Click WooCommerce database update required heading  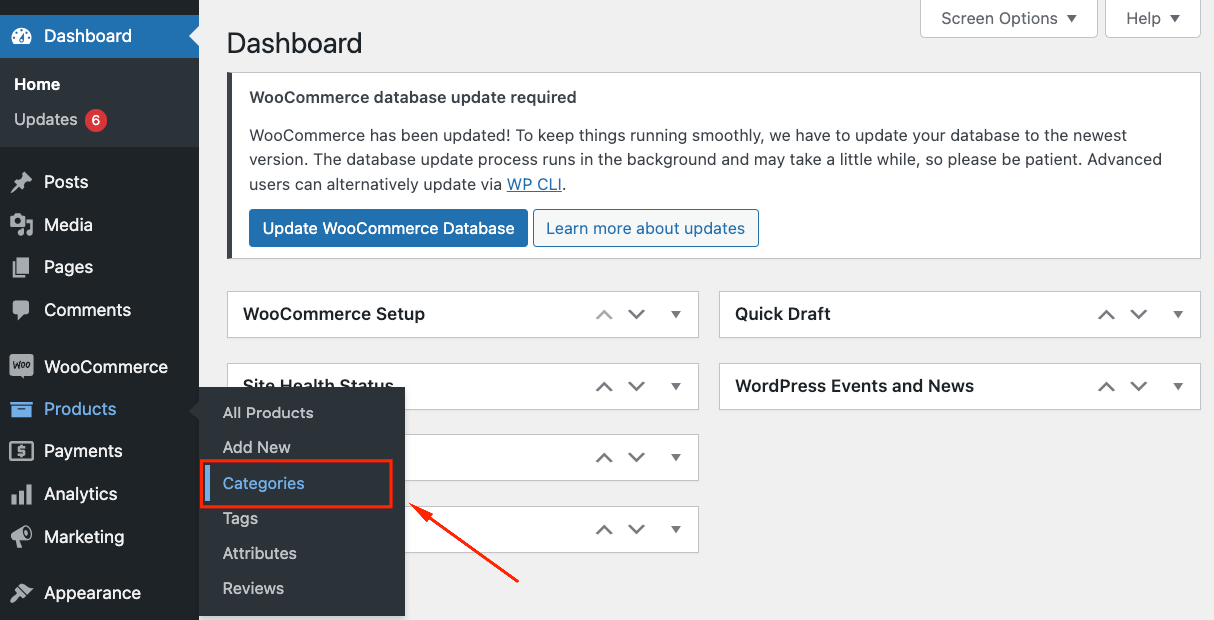413,98
